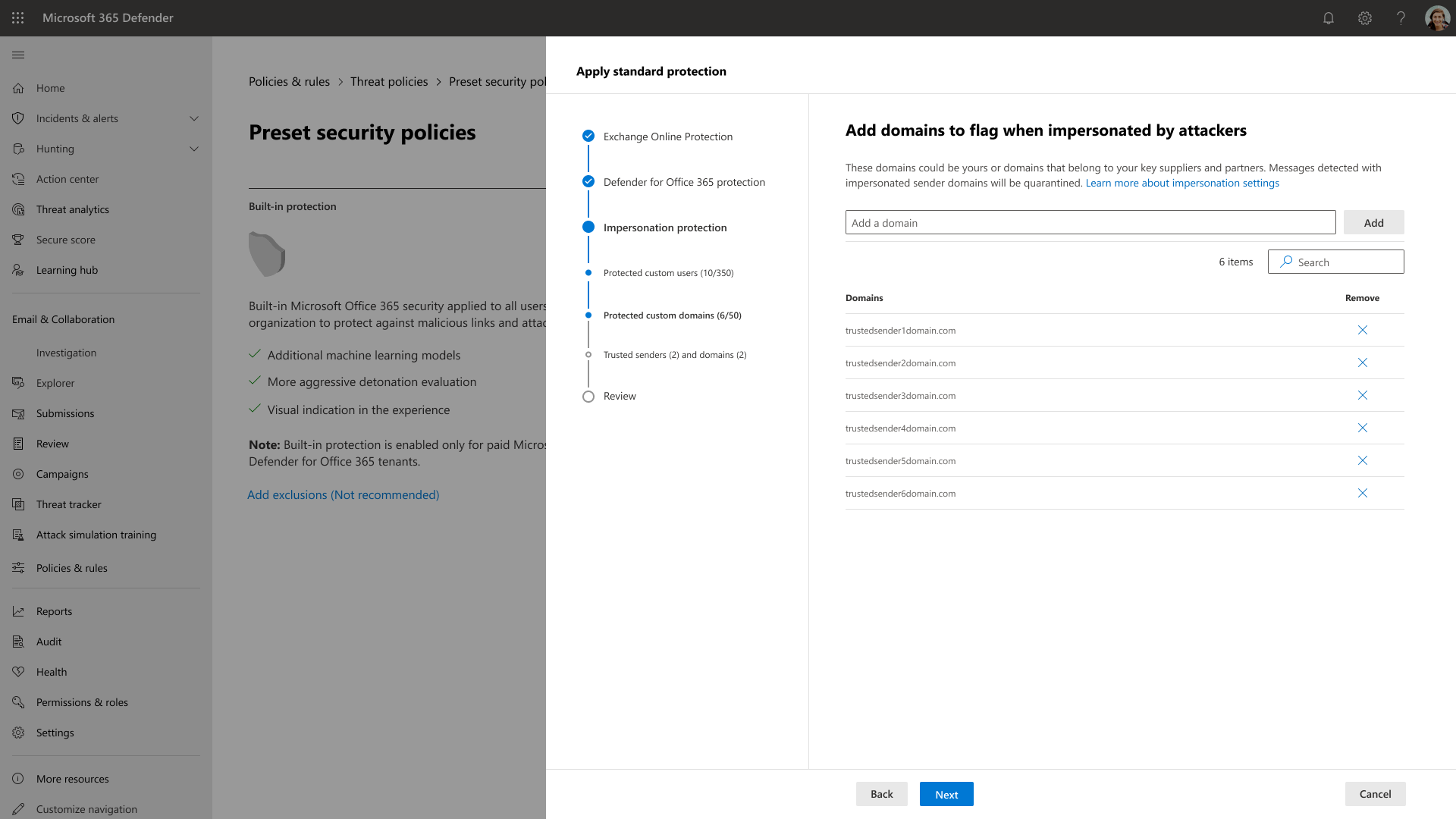Sort by the Domains column header
Screen dimensions: 1456x819
(864, 298)
